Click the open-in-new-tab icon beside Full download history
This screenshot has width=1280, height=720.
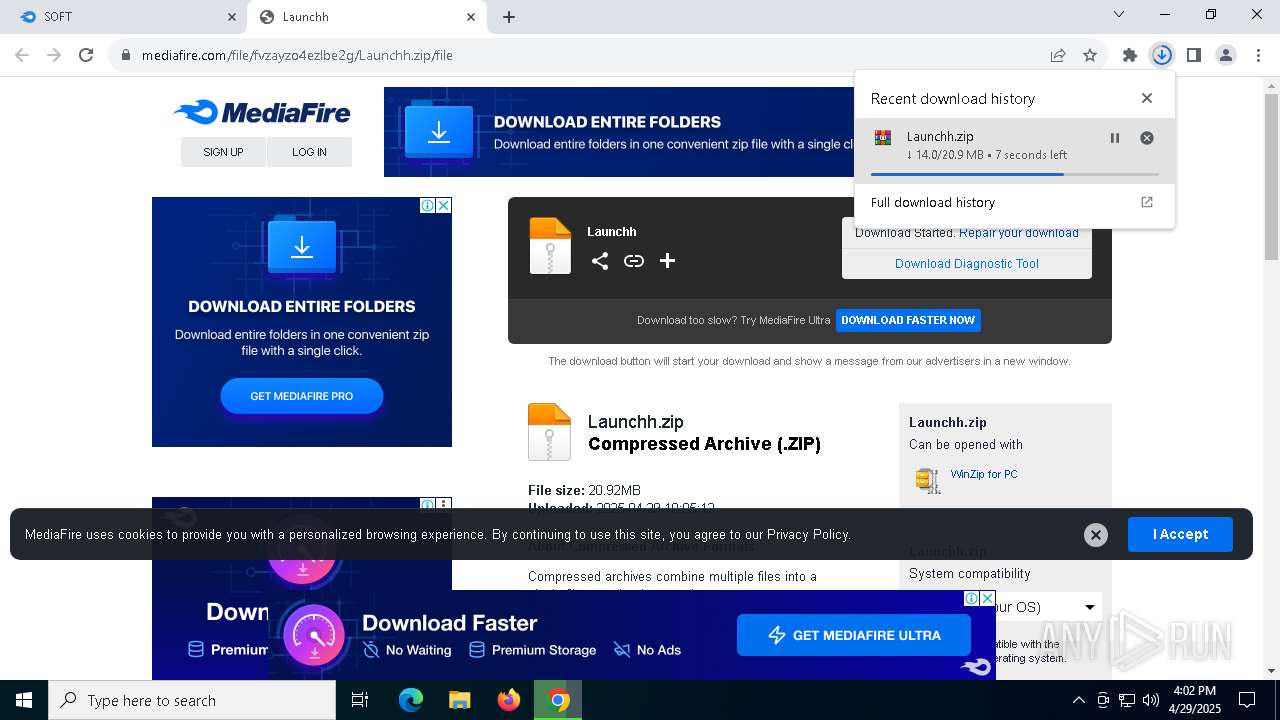click(1147, 202)
